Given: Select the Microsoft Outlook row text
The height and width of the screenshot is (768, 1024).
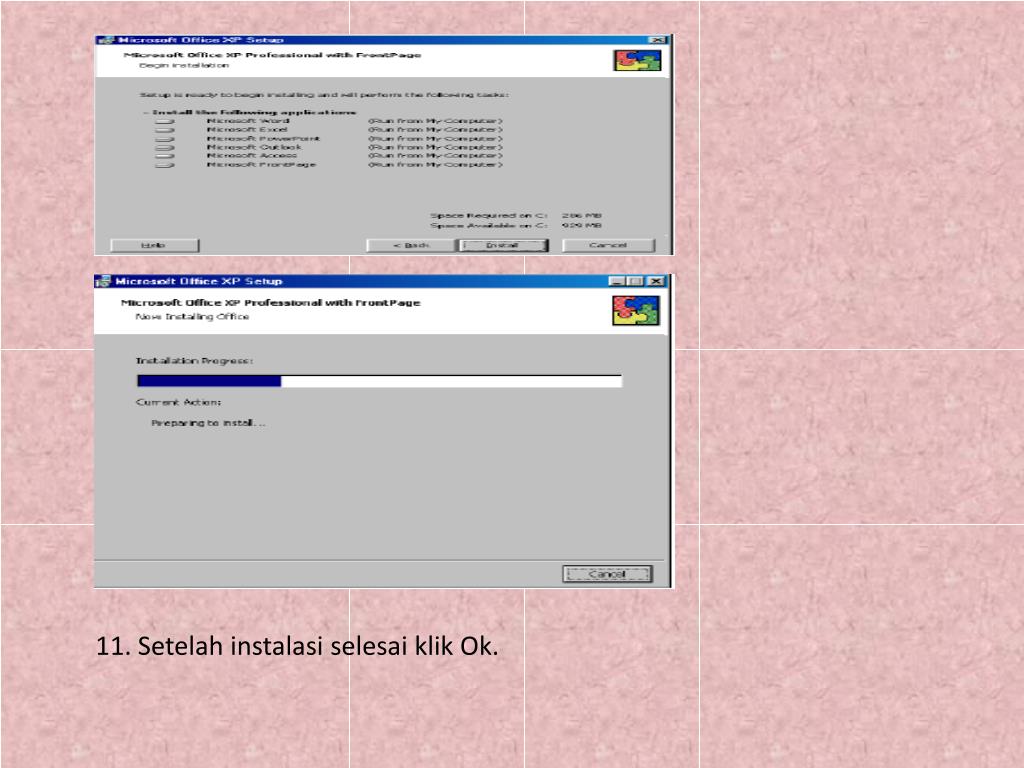Looking at the screenshot, I should [254, 148].
